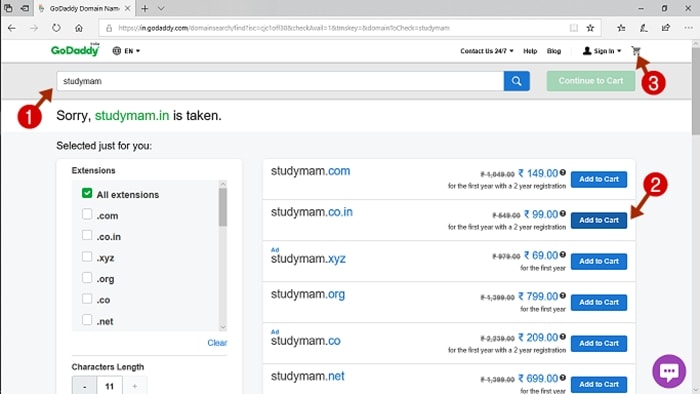Click the GoDaddy logo
This screenshot has width=700, height=394.
75,50
